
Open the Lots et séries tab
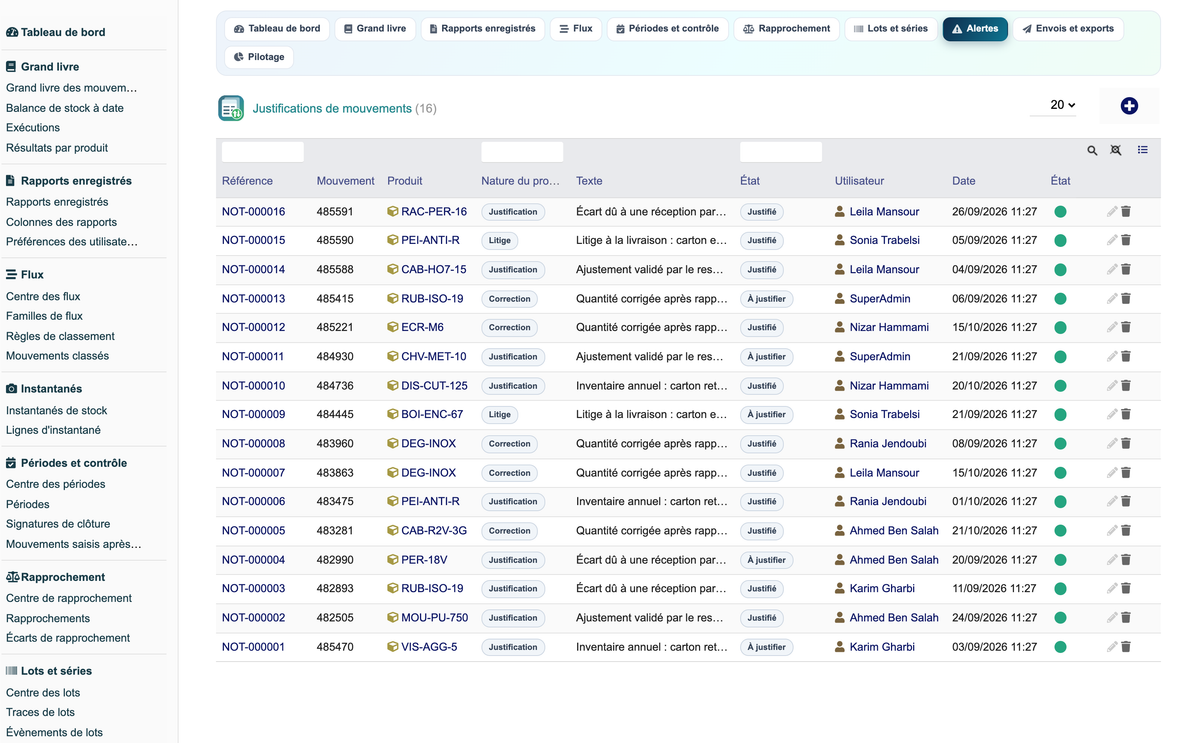[891, 29]
